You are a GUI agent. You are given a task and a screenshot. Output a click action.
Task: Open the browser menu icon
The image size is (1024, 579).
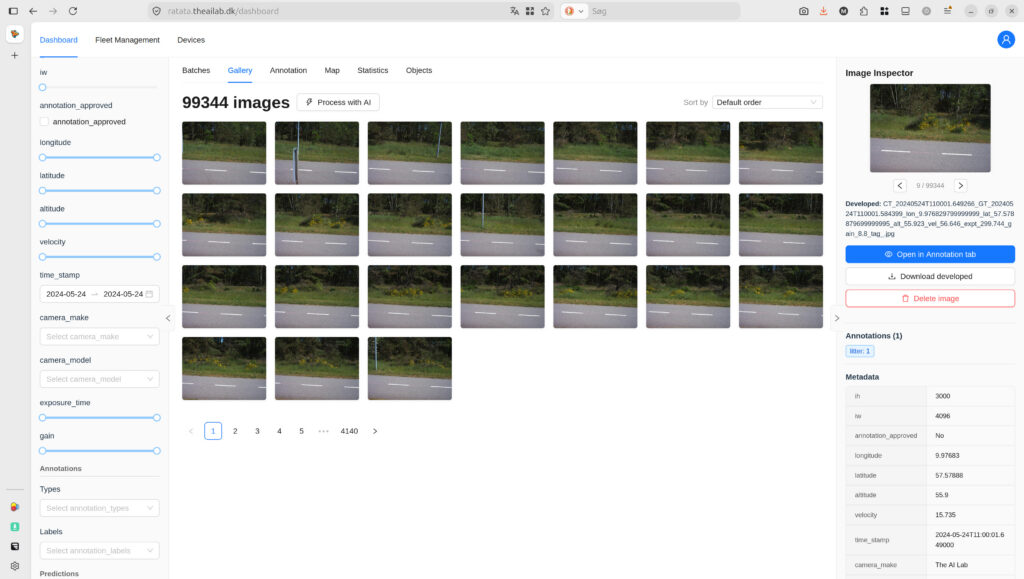point(948,11)
